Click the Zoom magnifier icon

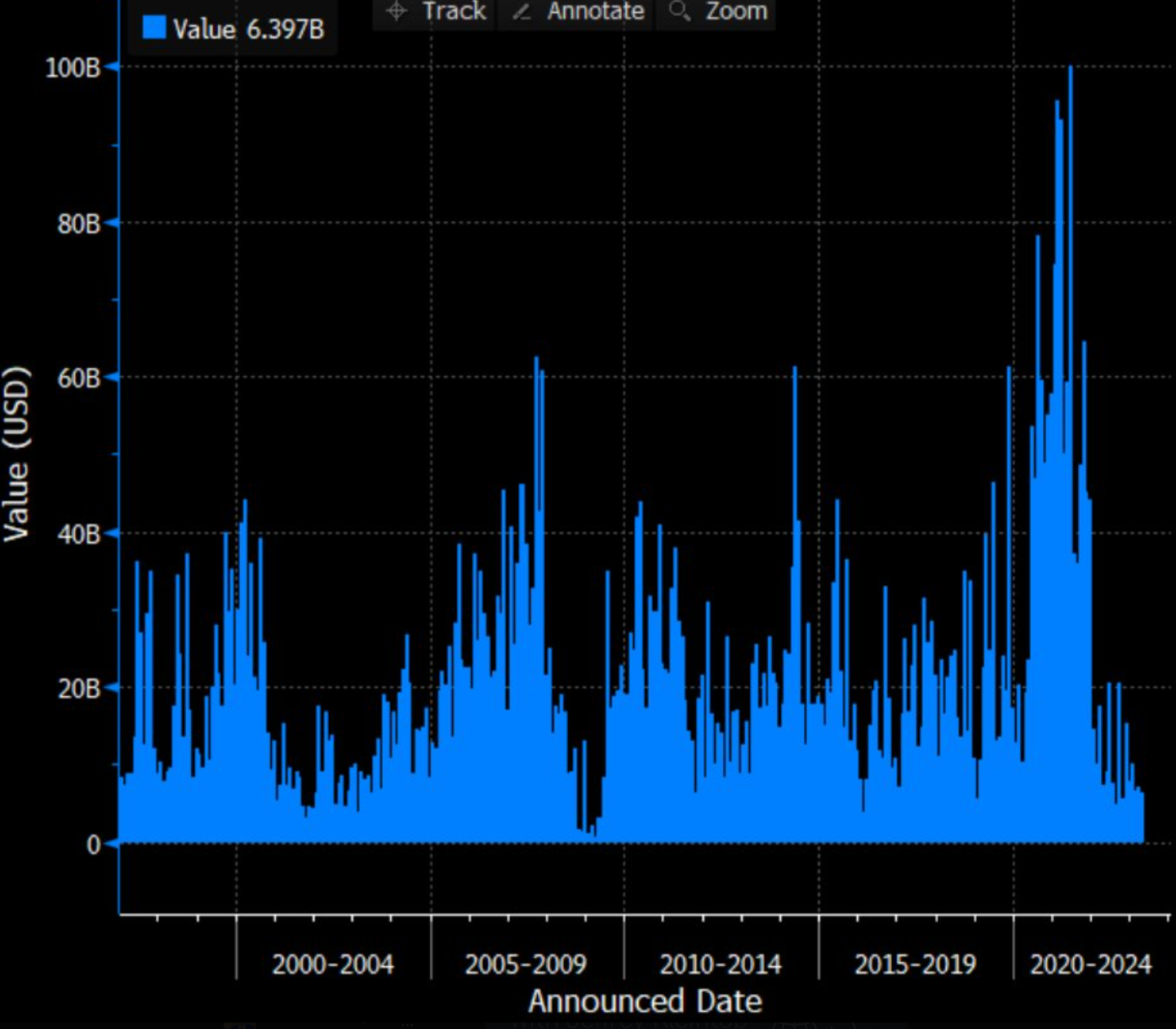[x=679, y=11]
